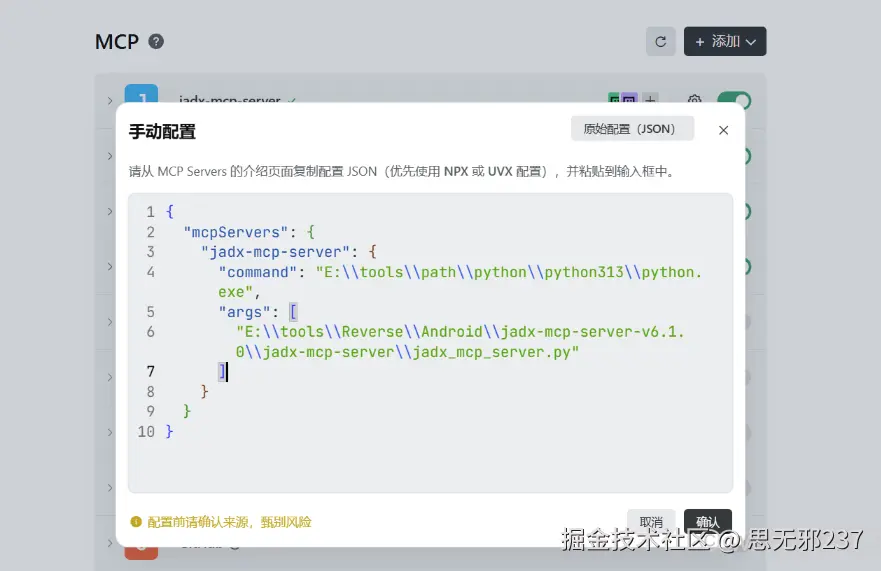This screenshot has height=571, width=881.
Task: Click the "args" key in JSON
Action: (245, 312)
